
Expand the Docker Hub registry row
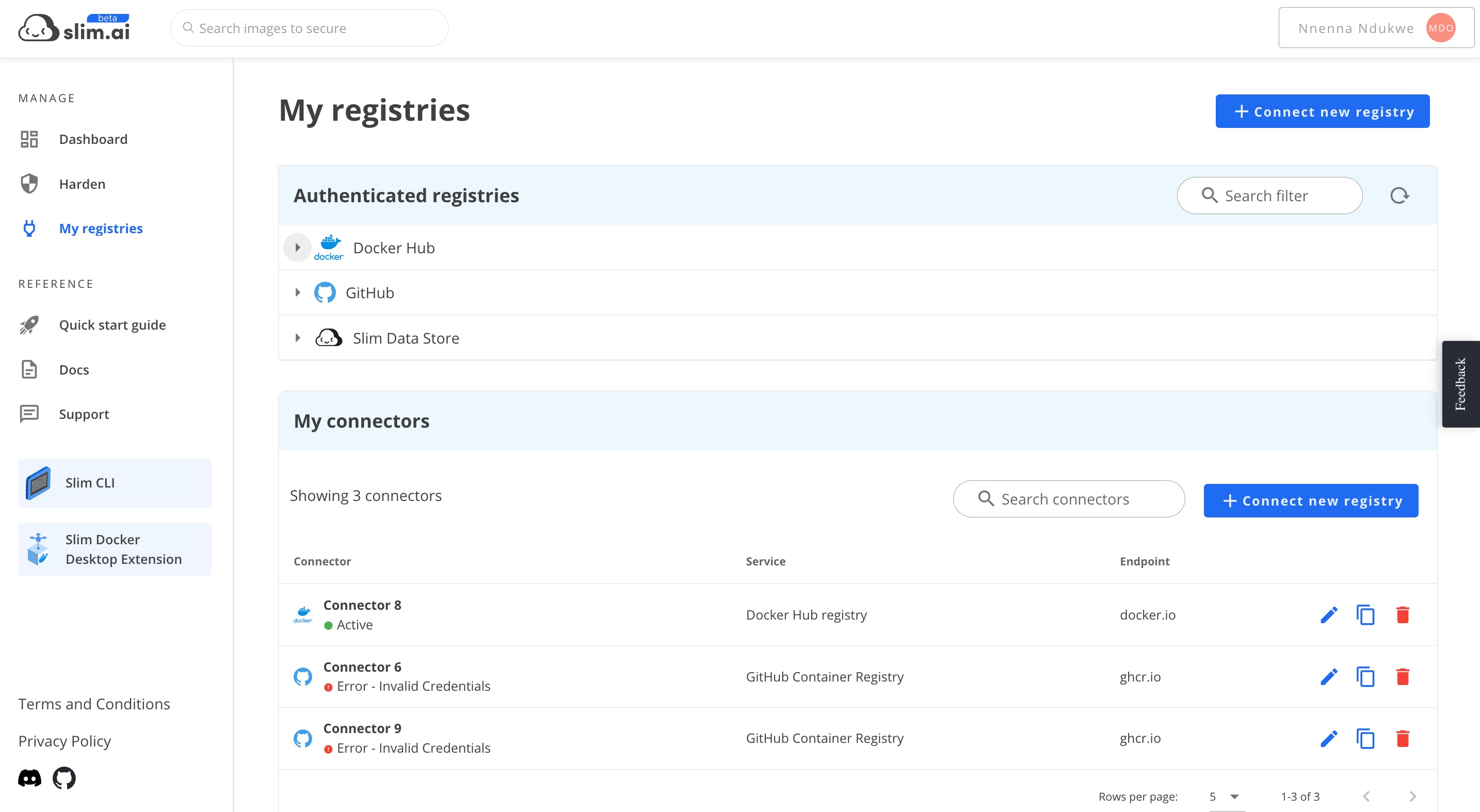coord(298,248)
